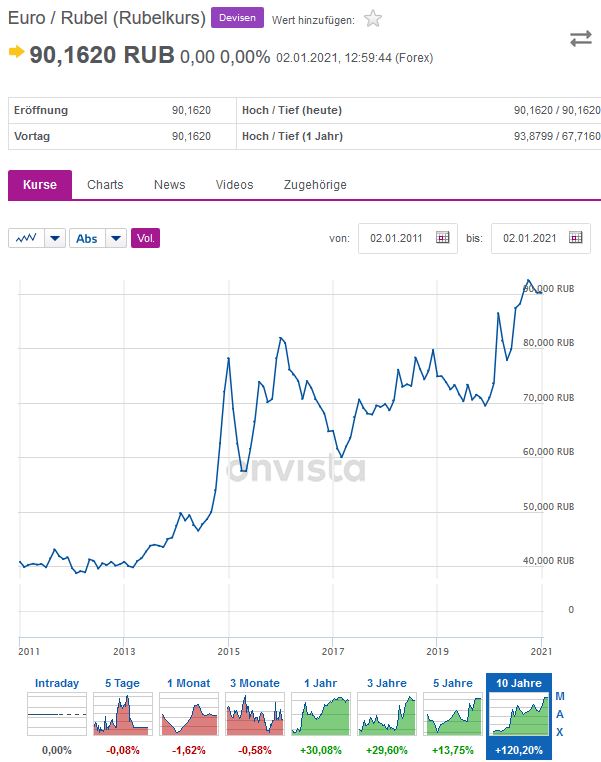Click the line chart type icon

click(x=26, y=238)
